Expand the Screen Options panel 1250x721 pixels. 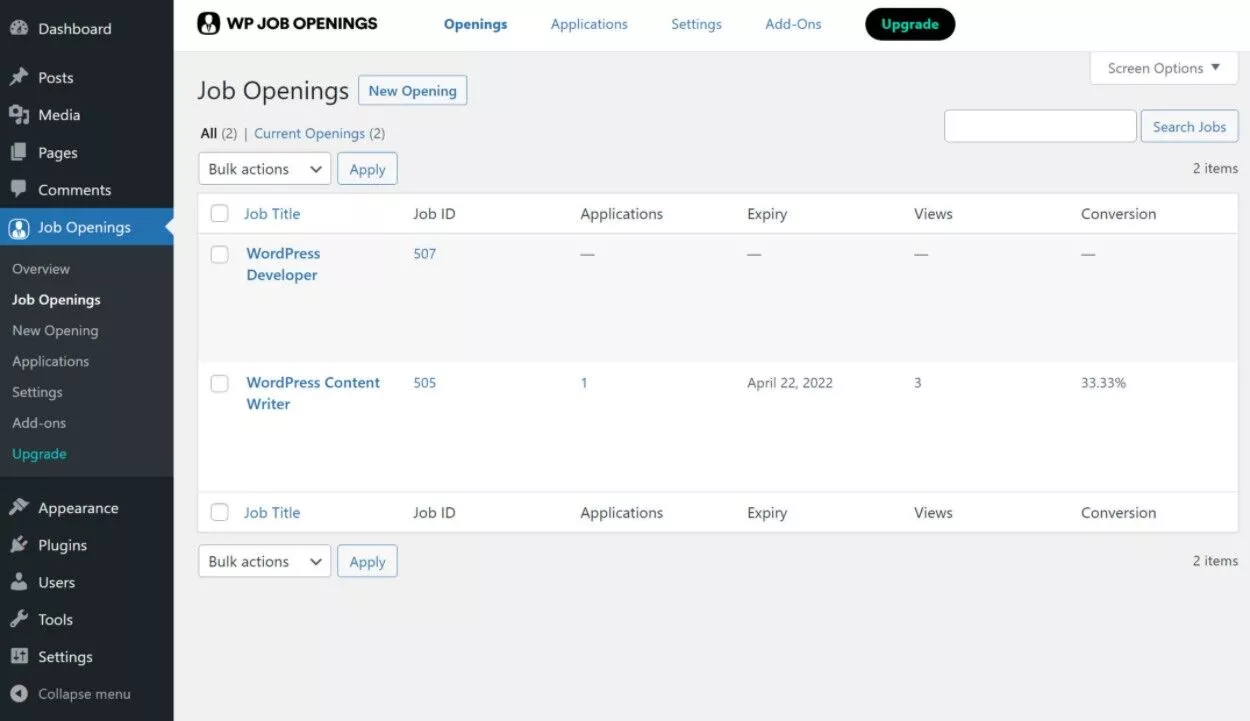[x=1164, y=68]
